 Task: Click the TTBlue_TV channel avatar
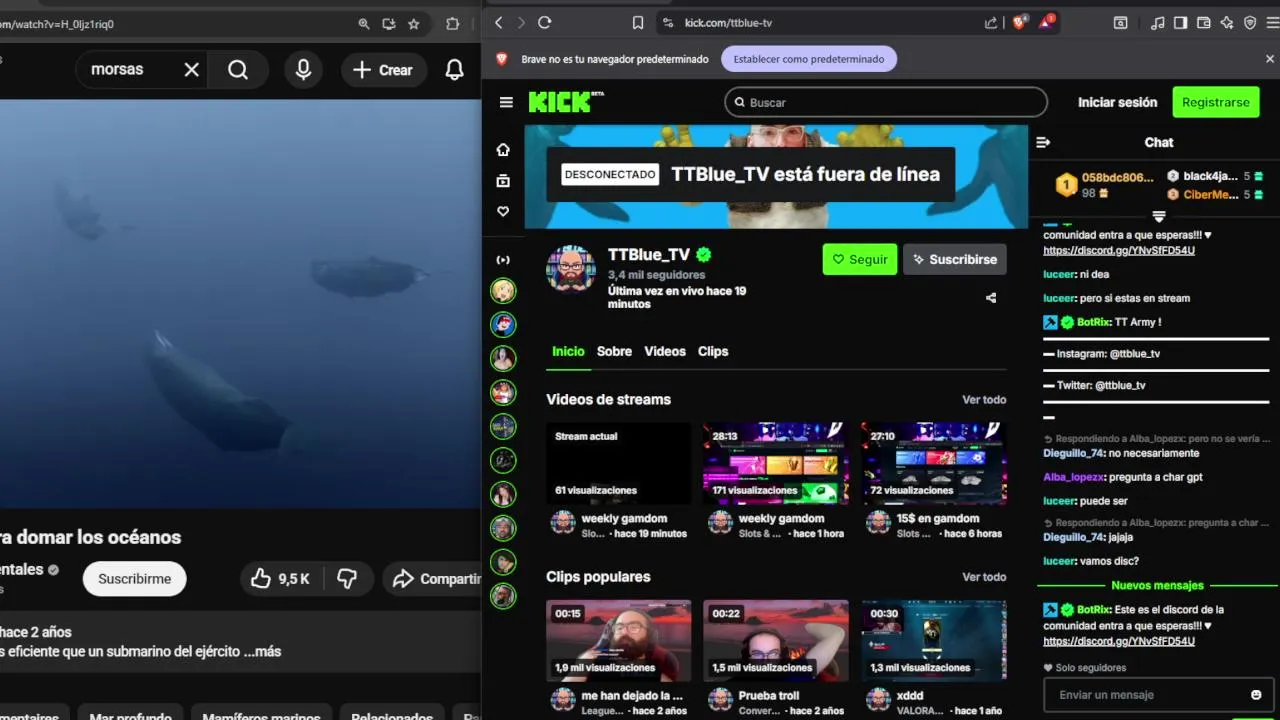point(571,270)
